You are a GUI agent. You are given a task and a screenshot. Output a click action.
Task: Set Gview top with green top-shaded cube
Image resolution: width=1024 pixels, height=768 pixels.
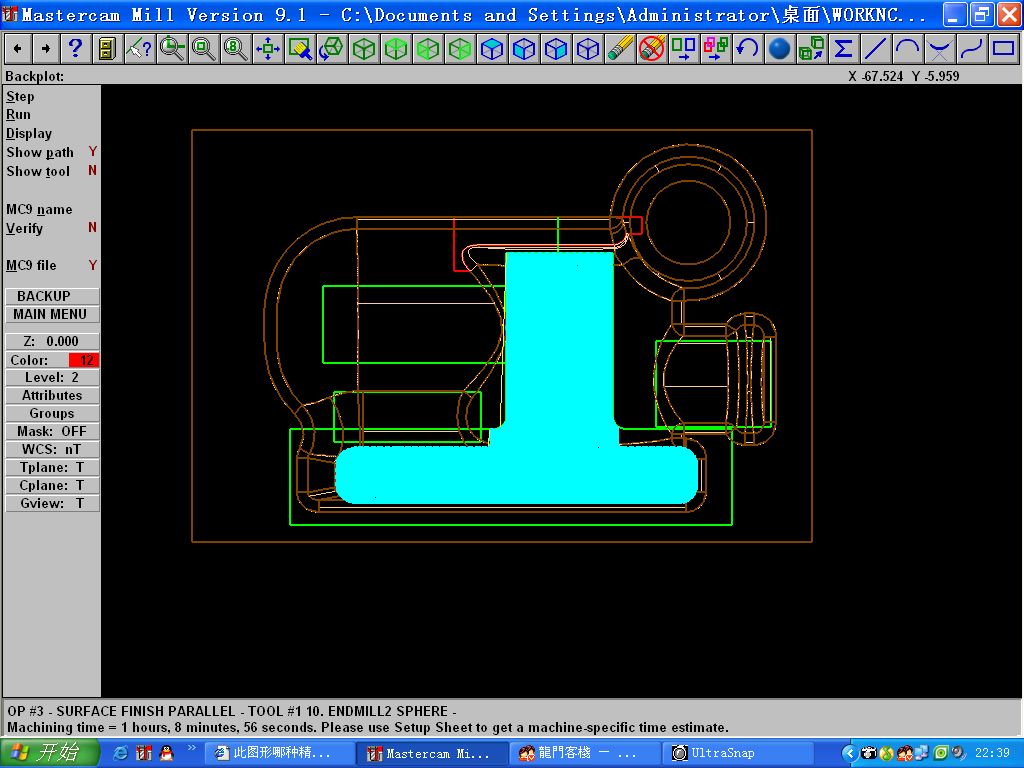395,48
